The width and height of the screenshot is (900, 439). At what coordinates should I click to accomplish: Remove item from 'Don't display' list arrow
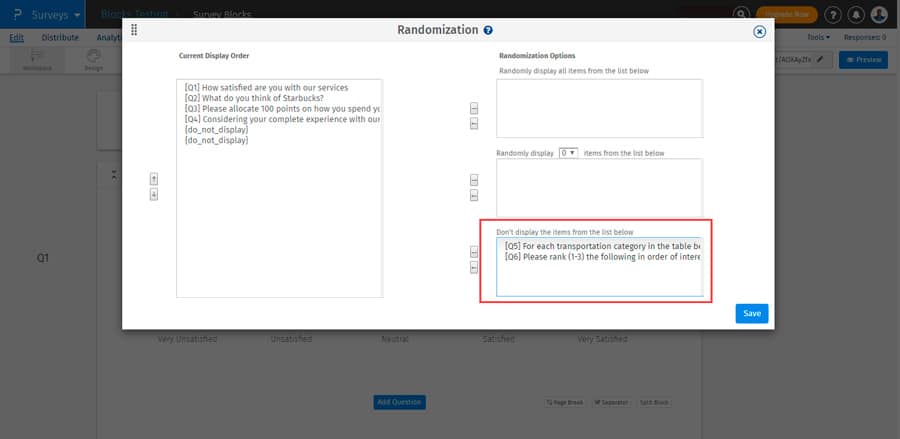474,267
